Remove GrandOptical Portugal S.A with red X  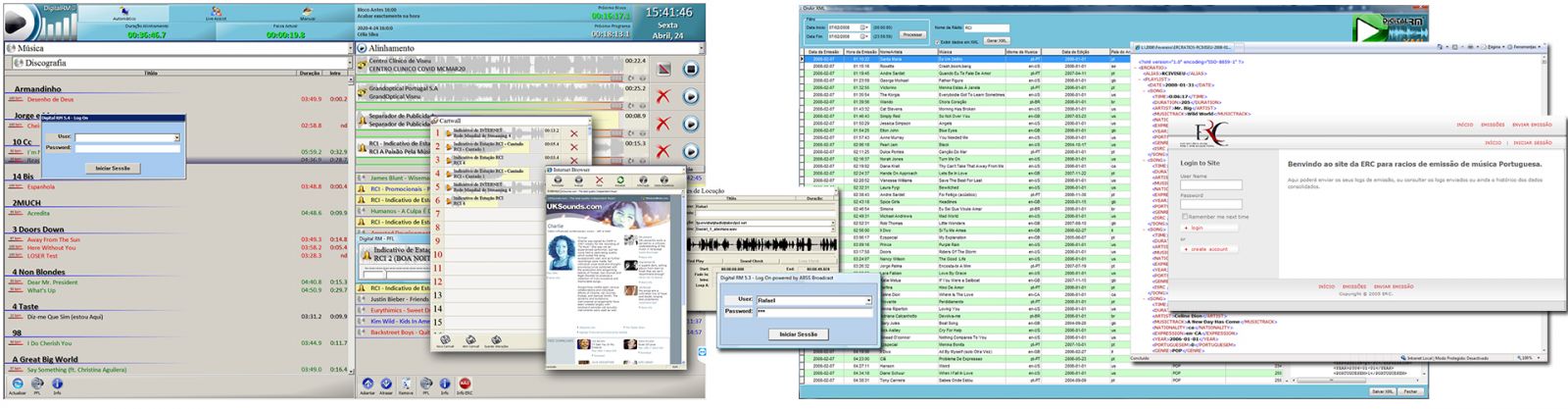pos(663,96)
